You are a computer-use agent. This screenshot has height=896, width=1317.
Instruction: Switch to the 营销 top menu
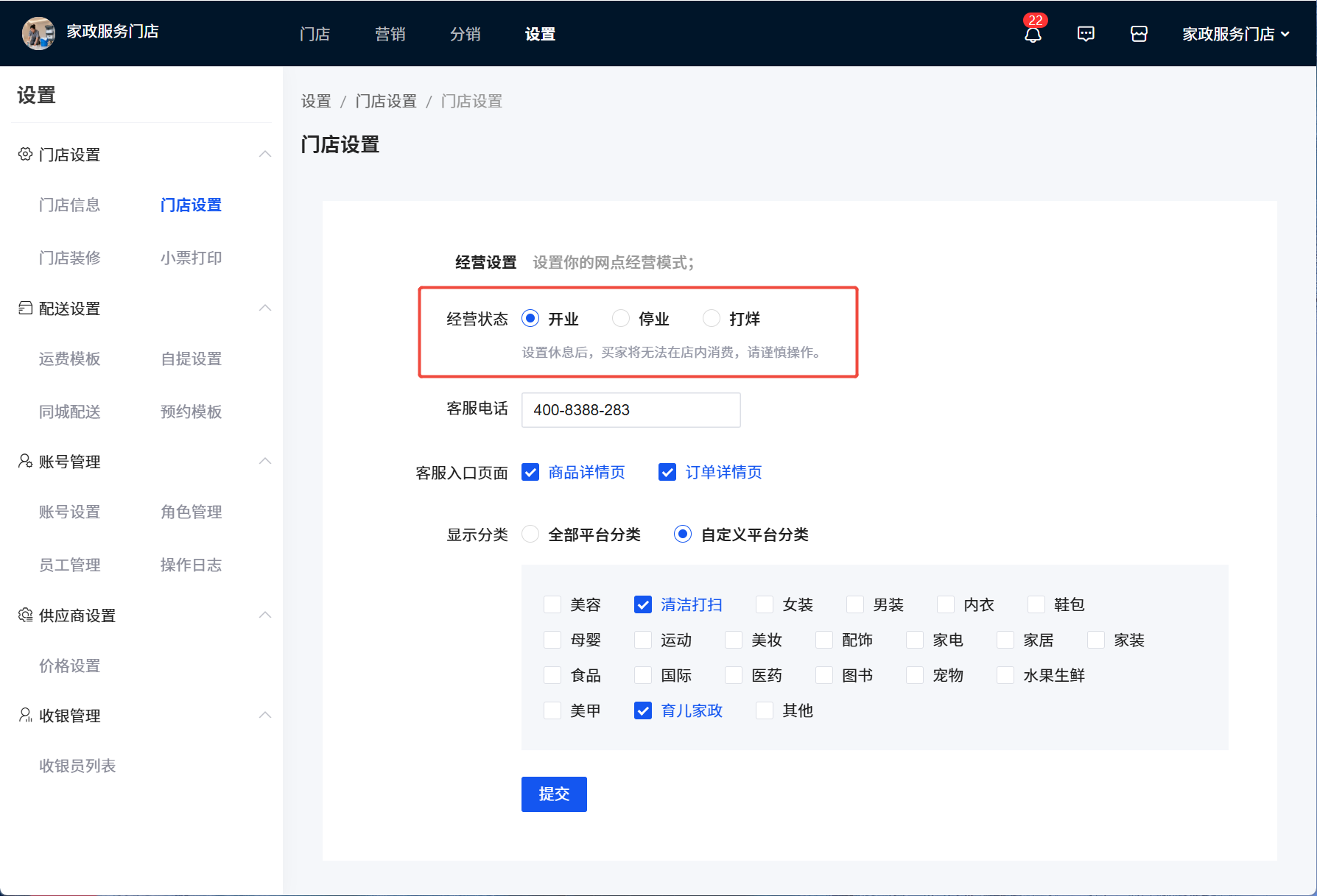click(x=390, y=34)
